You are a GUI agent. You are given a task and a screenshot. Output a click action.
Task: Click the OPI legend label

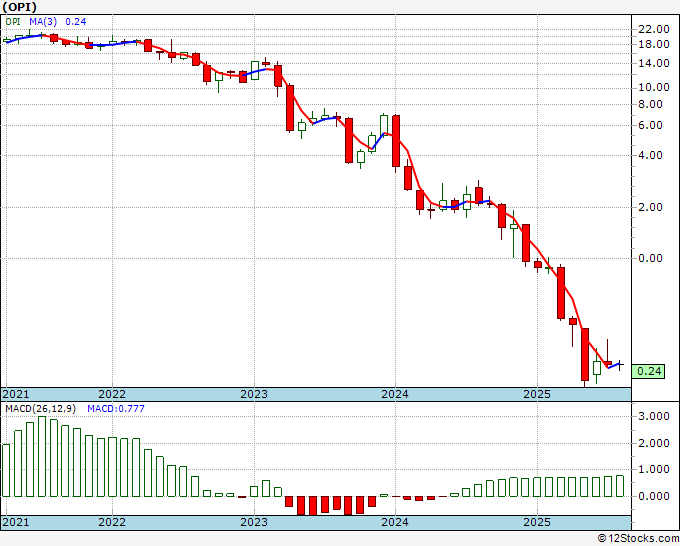13,21
